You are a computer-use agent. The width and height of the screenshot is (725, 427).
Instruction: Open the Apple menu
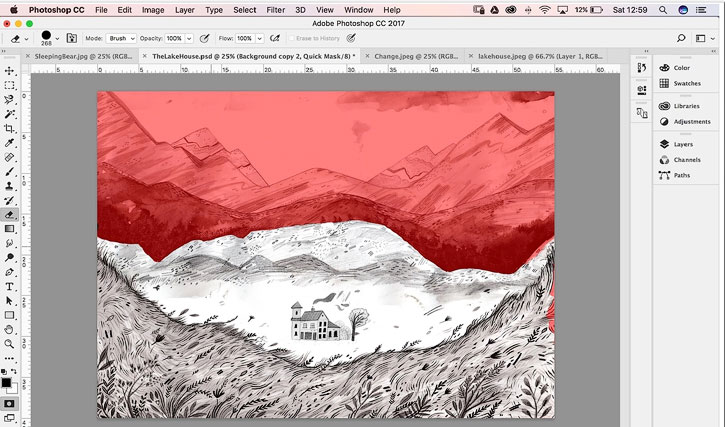point(13,10)
